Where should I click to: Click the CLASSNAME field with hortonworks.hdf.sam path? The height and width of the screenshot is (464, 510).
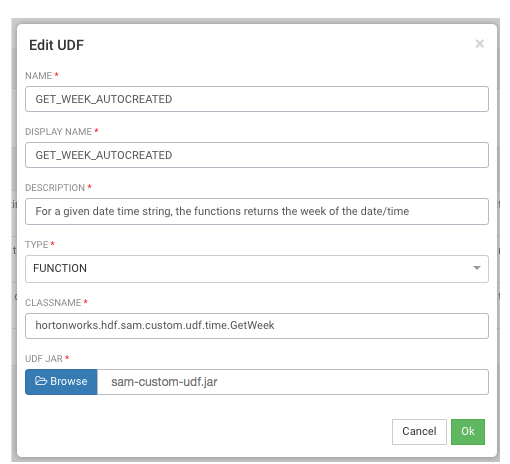257,326
